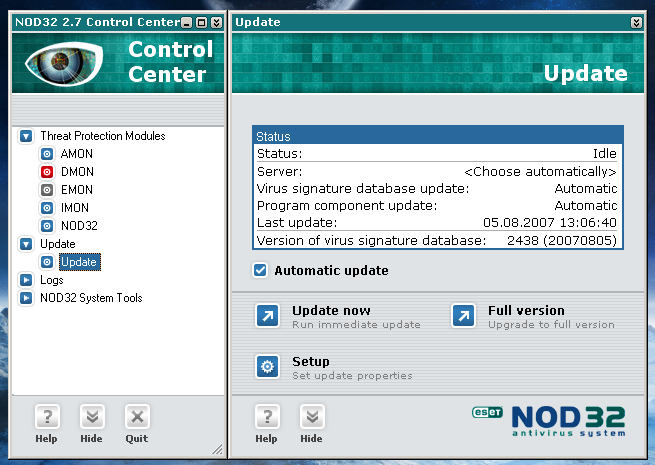Image resolution: width=655 pixels, height=465 pixels.
Task: Click the blue Status table header
Action: [438, 136]
